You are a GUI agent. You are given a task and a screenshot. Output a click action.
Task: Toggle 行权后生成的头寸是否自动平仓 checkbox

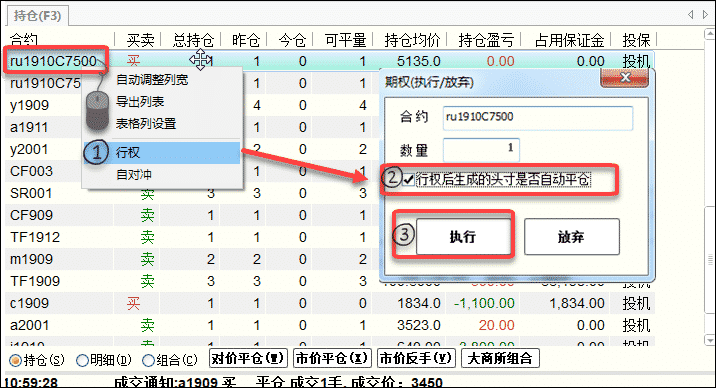(x=409, y=179)
